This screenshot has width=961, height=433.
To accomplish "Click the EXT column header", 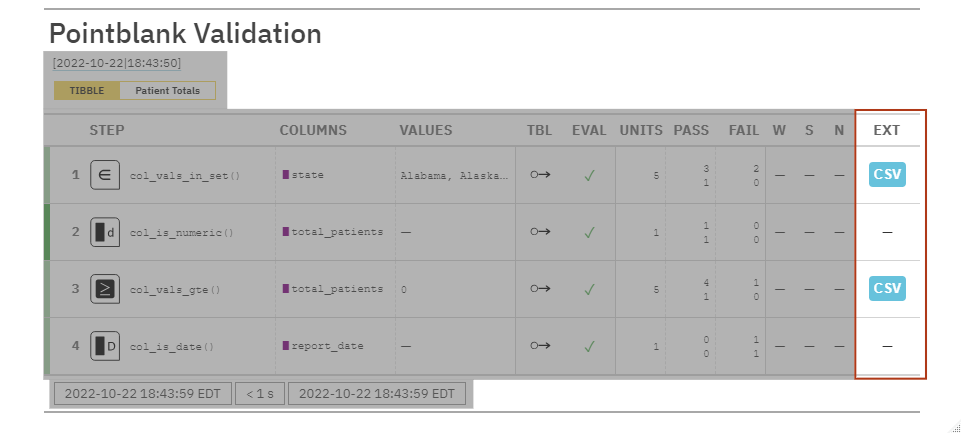I will 887,130.
